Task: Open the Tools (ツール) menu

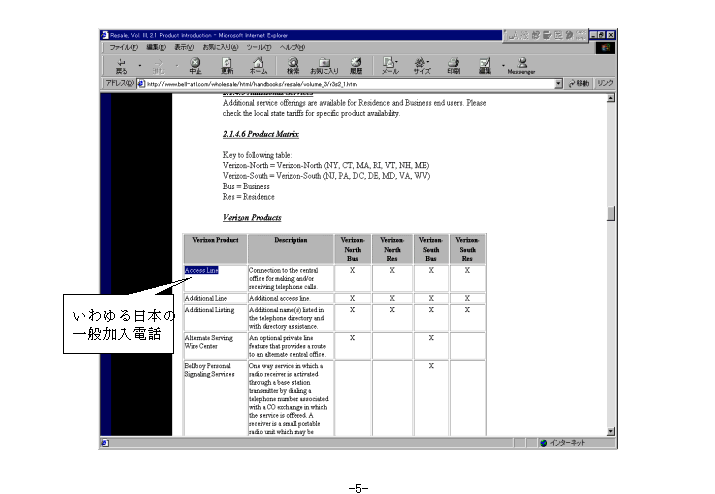Action: pyautogui.click(x=259, y=47)
